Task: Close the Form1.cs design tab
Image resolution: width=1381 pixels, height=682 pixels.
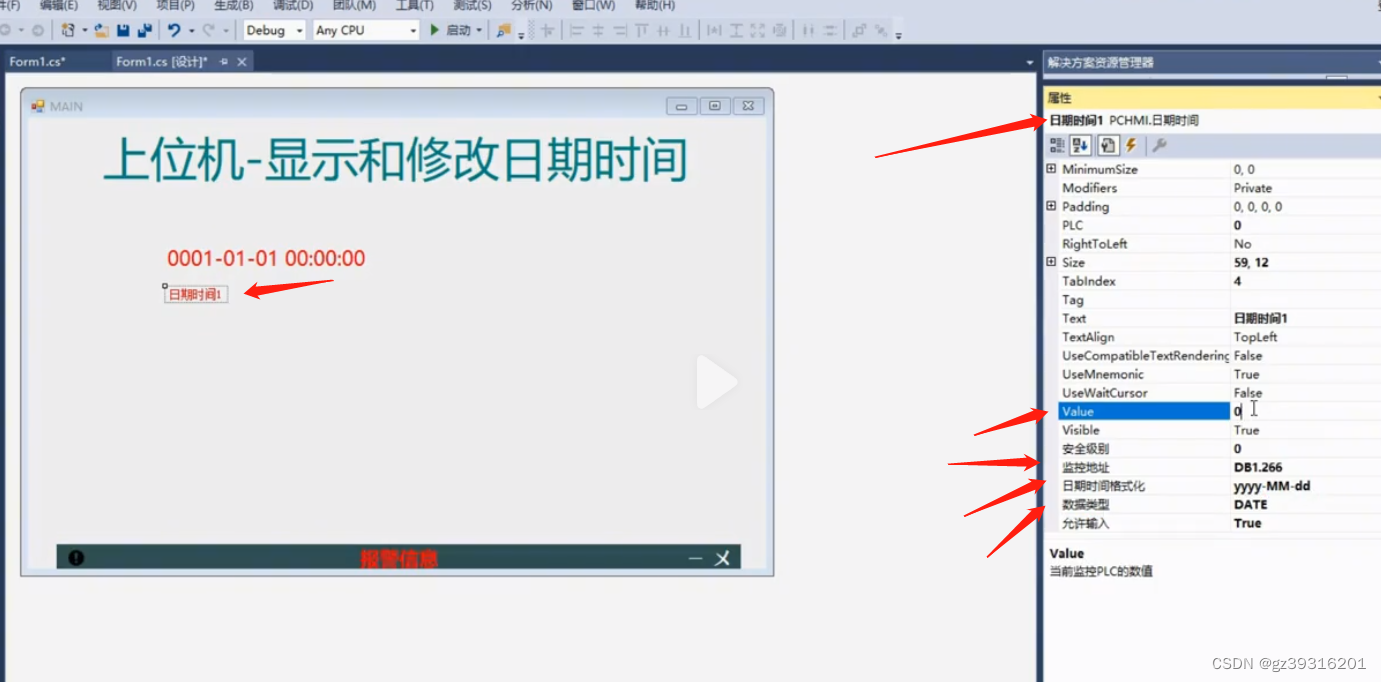Action: [x=242, y=62]
